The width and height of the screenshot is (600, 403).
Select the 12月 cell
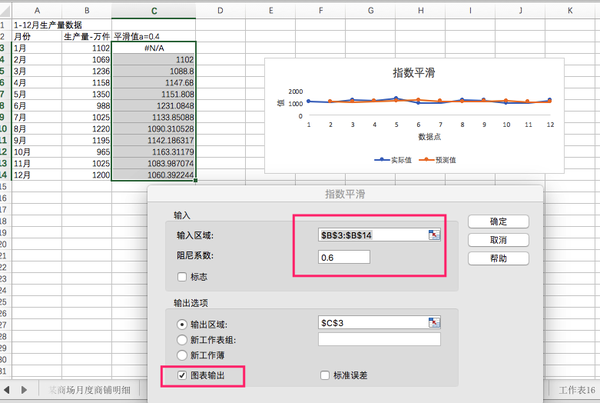click(37, 175)
